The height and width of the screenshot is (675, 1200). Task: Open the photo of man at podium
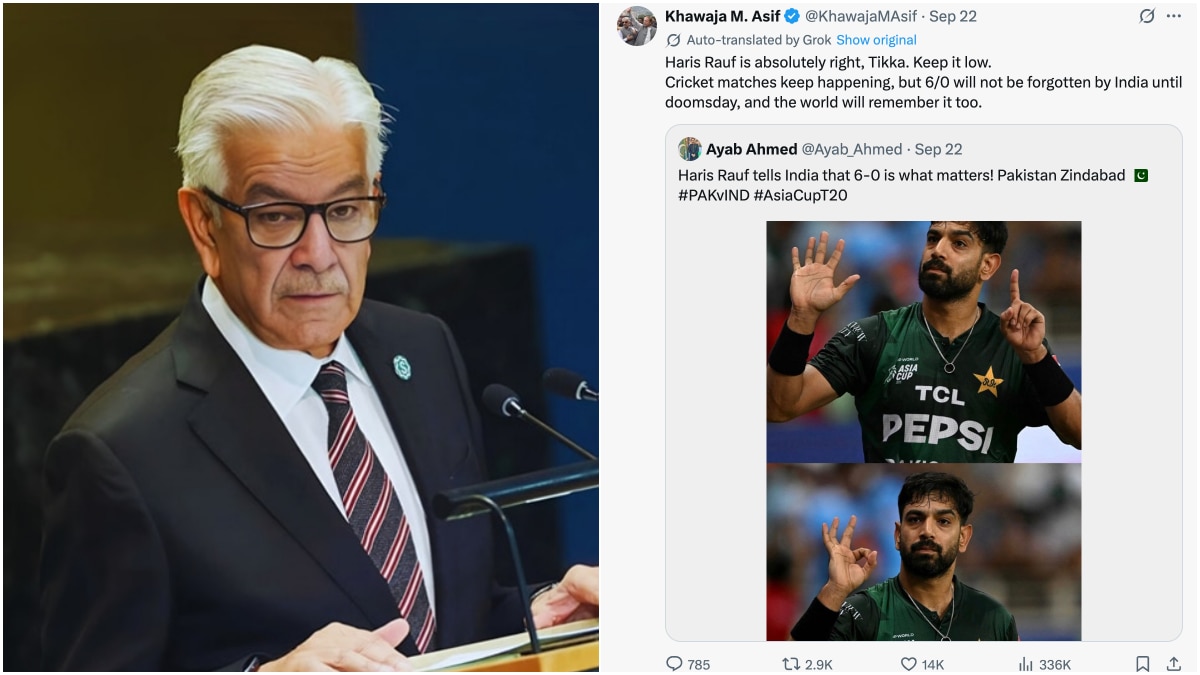coord(300,337)
